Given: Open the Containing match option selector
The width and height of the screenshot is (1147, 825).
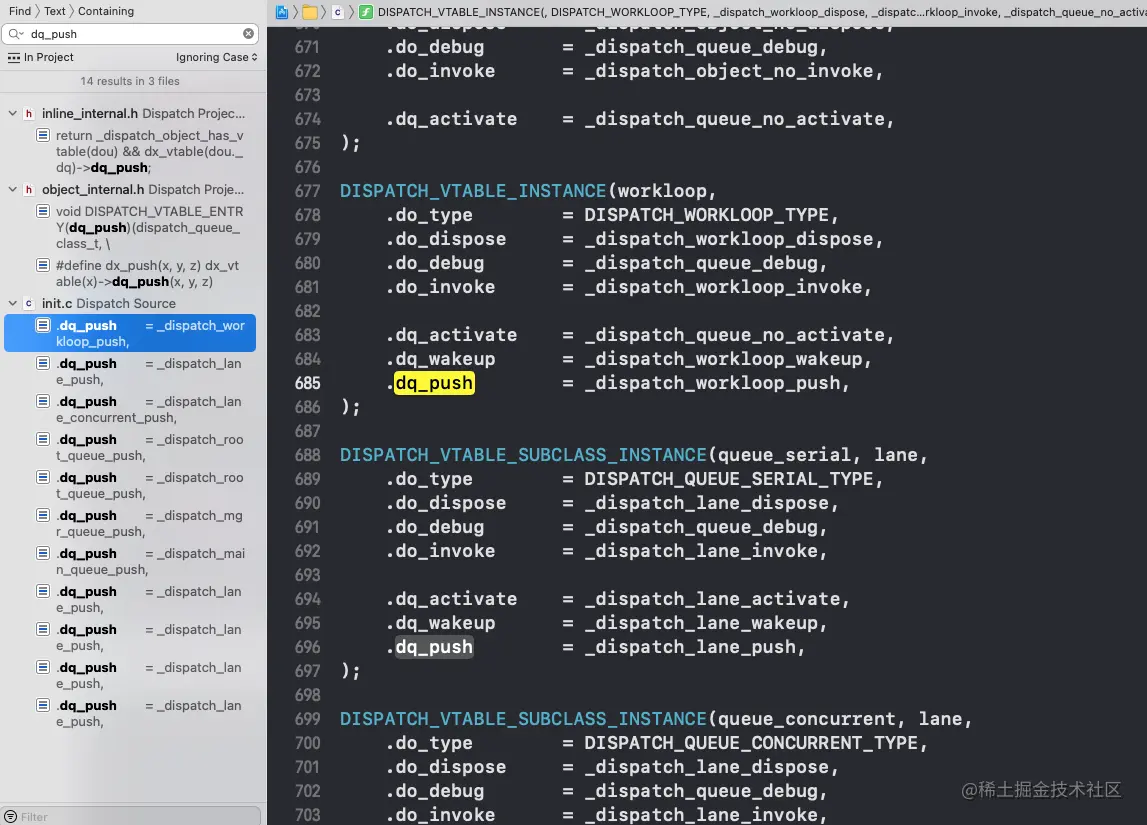Looking at the screenshot, I should [x=106, y=11].
